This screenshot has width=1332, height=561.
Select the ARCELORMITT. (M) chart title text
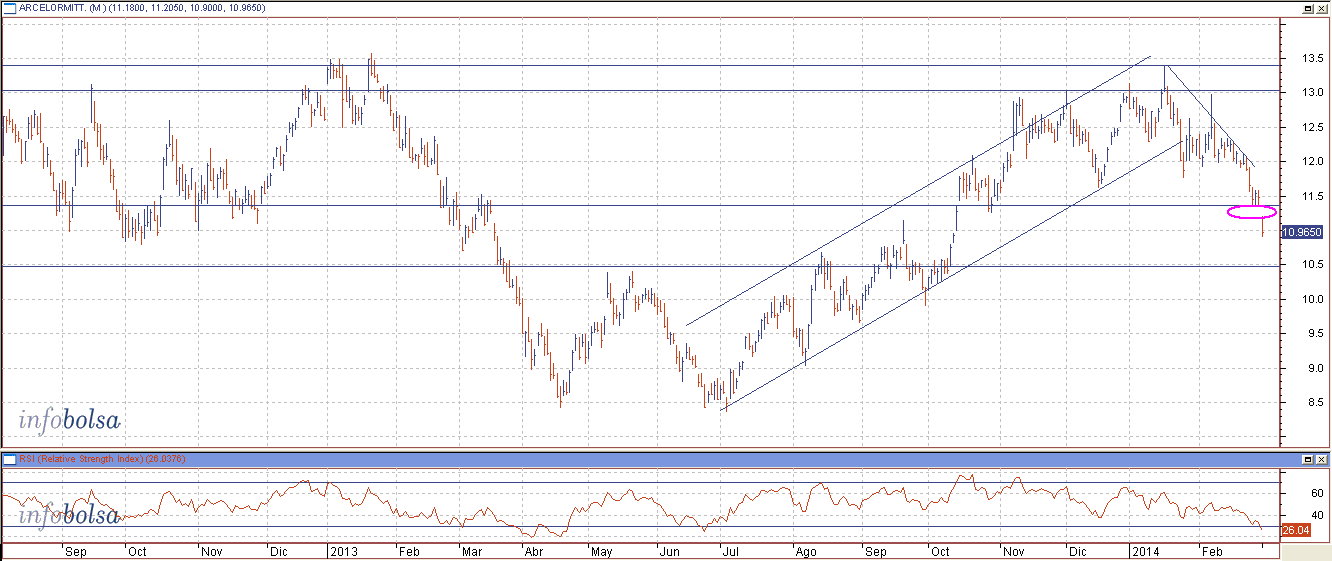(63, 7)
